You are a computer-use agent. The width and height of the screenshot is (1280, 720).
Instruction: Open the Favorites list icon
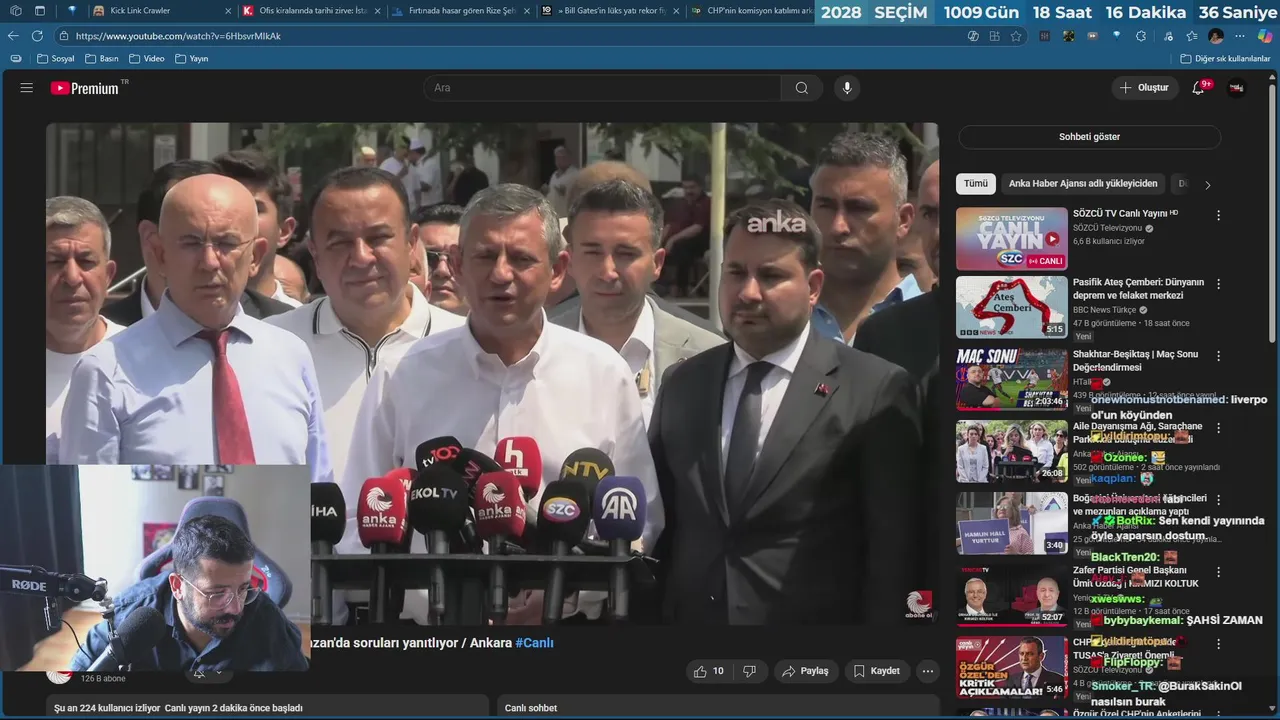1192,36
